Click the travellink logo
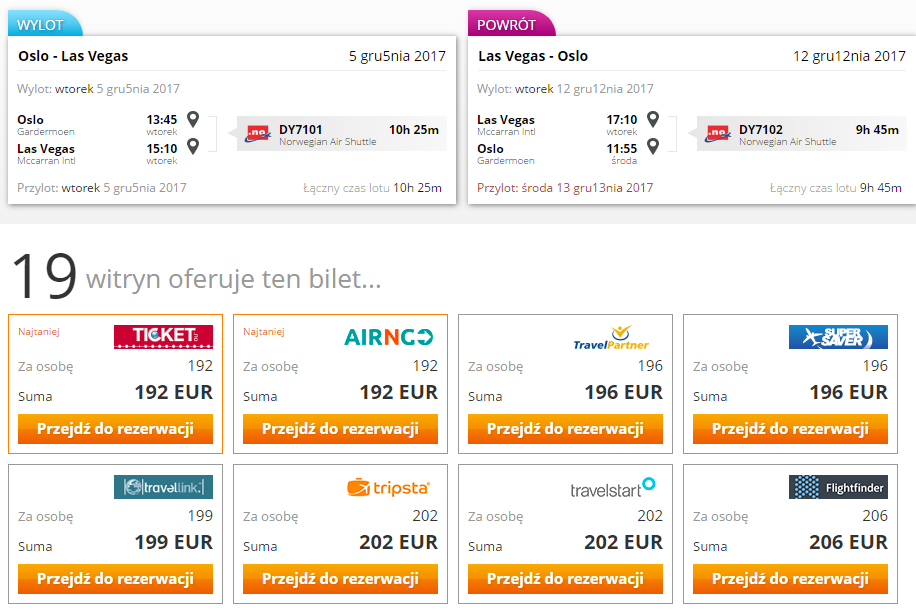Image resolution: width=916 pixels, height=609 pixels. click(163, 487)
